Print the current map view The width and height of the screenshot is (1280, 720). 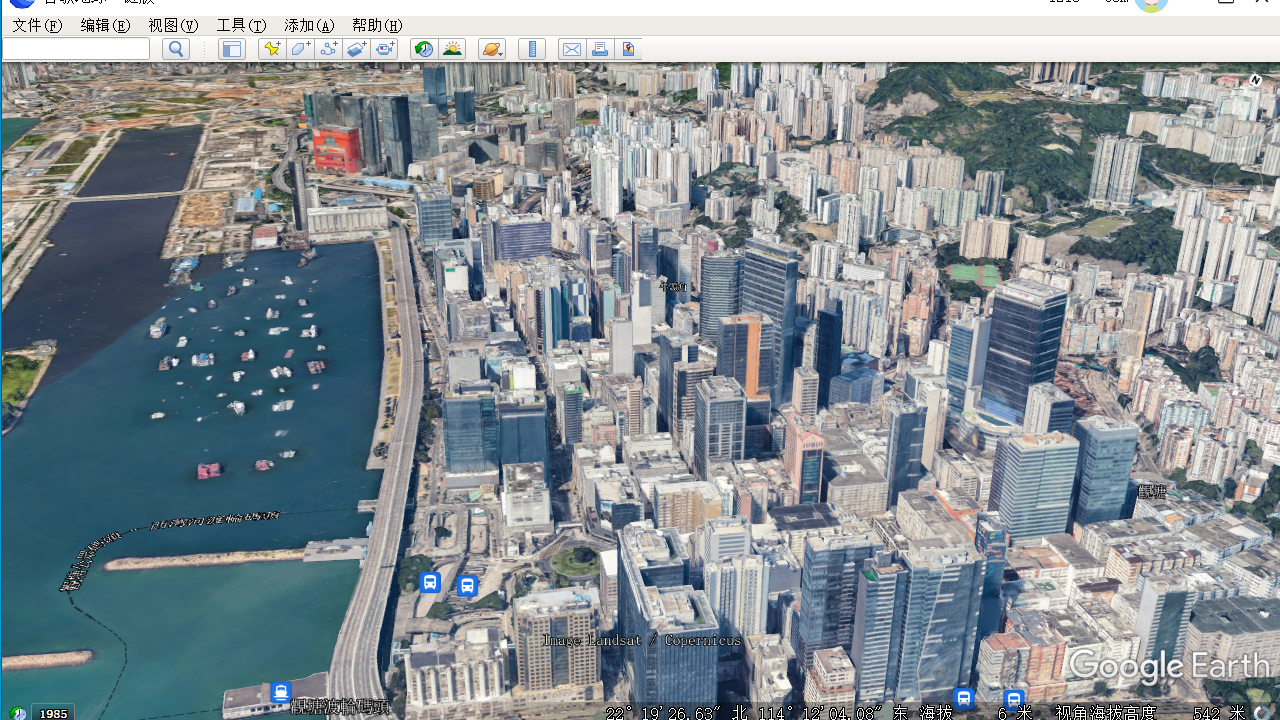[x=600, y=49]
